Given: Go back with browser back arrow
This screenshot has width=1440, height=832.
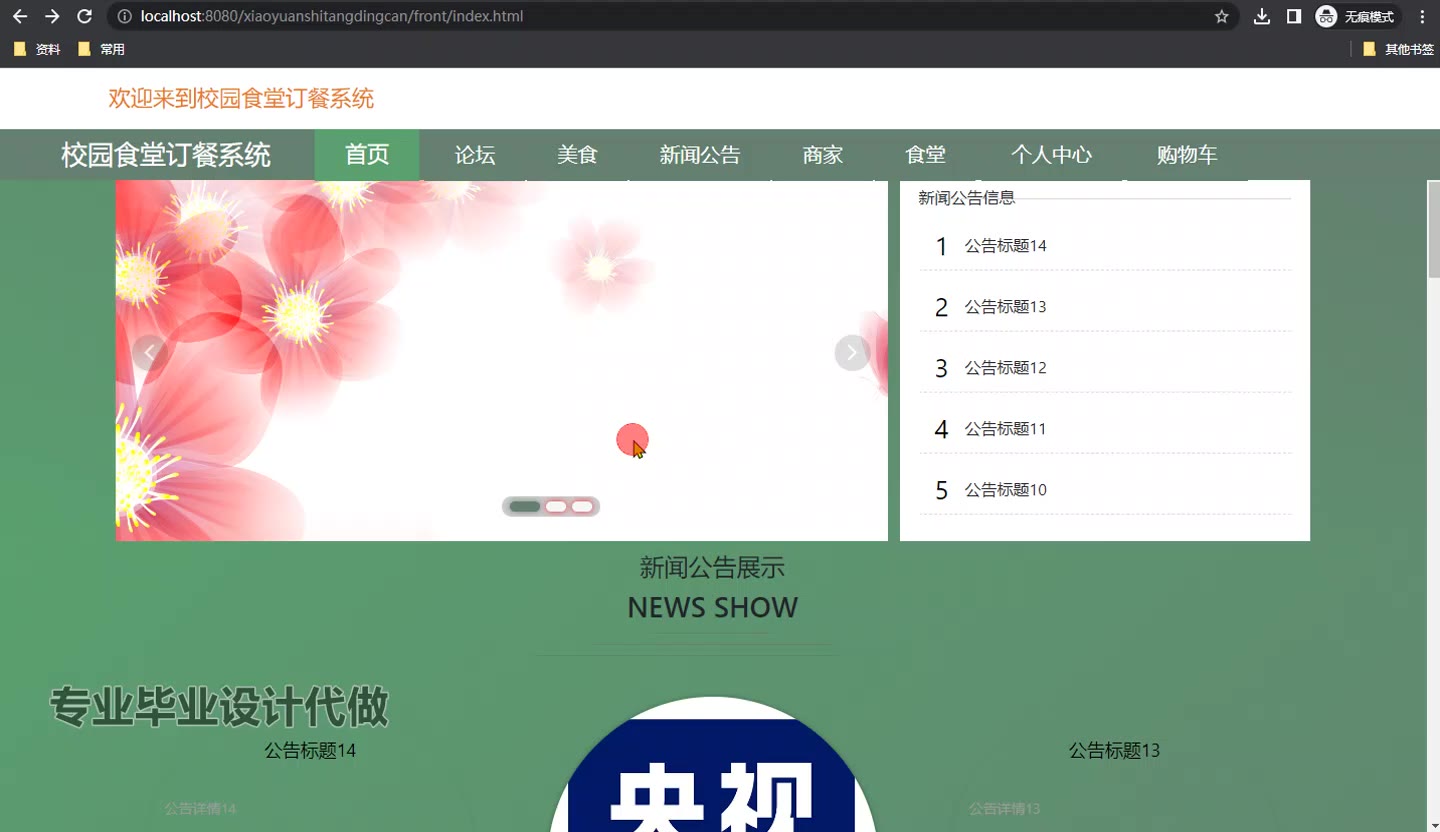Looking at the screenshot, I should [20, 16].
